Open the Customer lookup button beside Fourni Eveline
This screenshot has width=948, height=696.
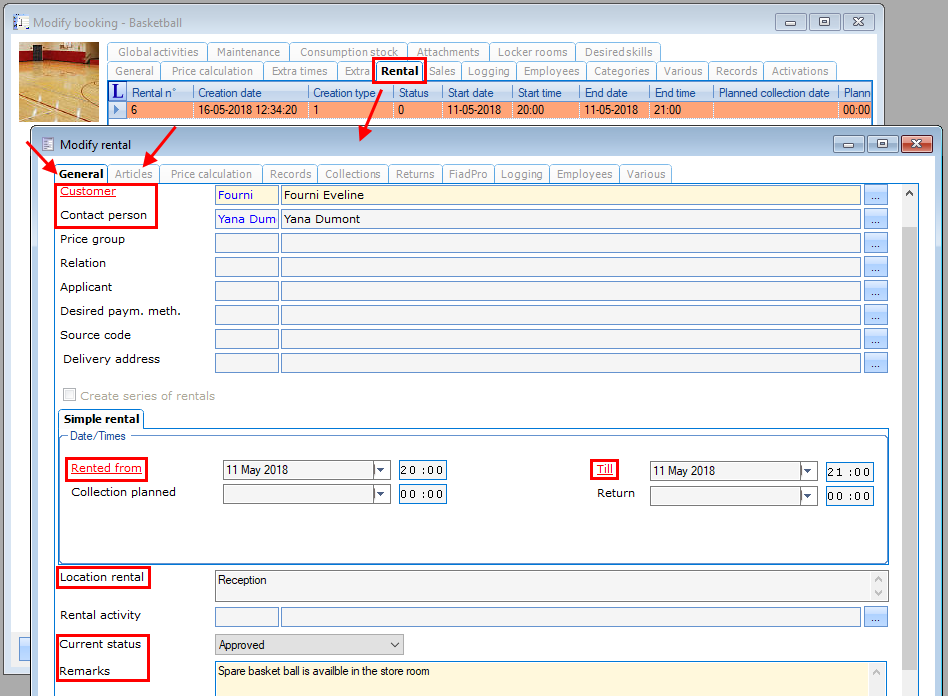[x=875, y=195]
